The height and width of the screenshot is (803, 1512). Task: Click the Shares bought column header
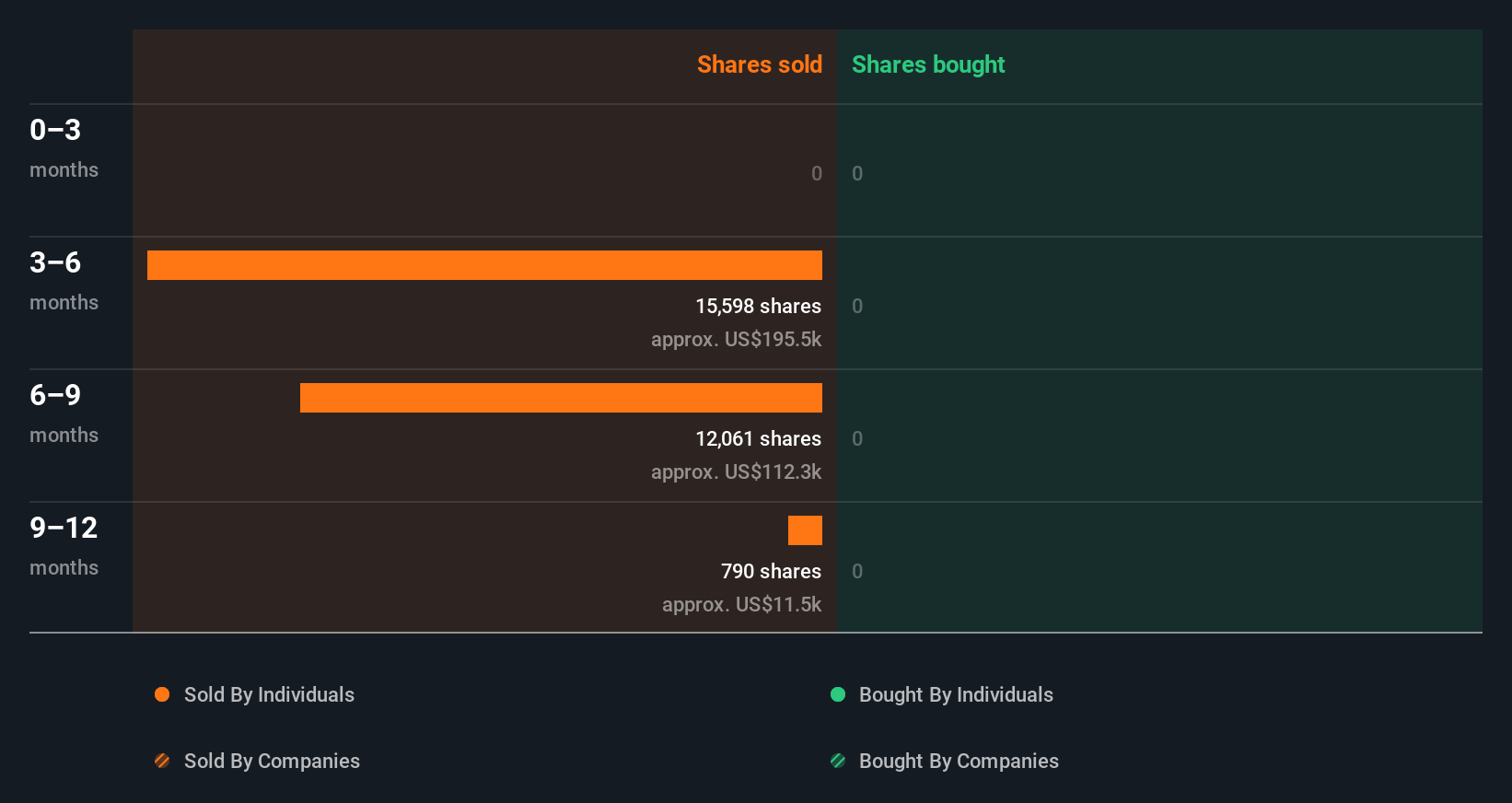pos(928,64)
